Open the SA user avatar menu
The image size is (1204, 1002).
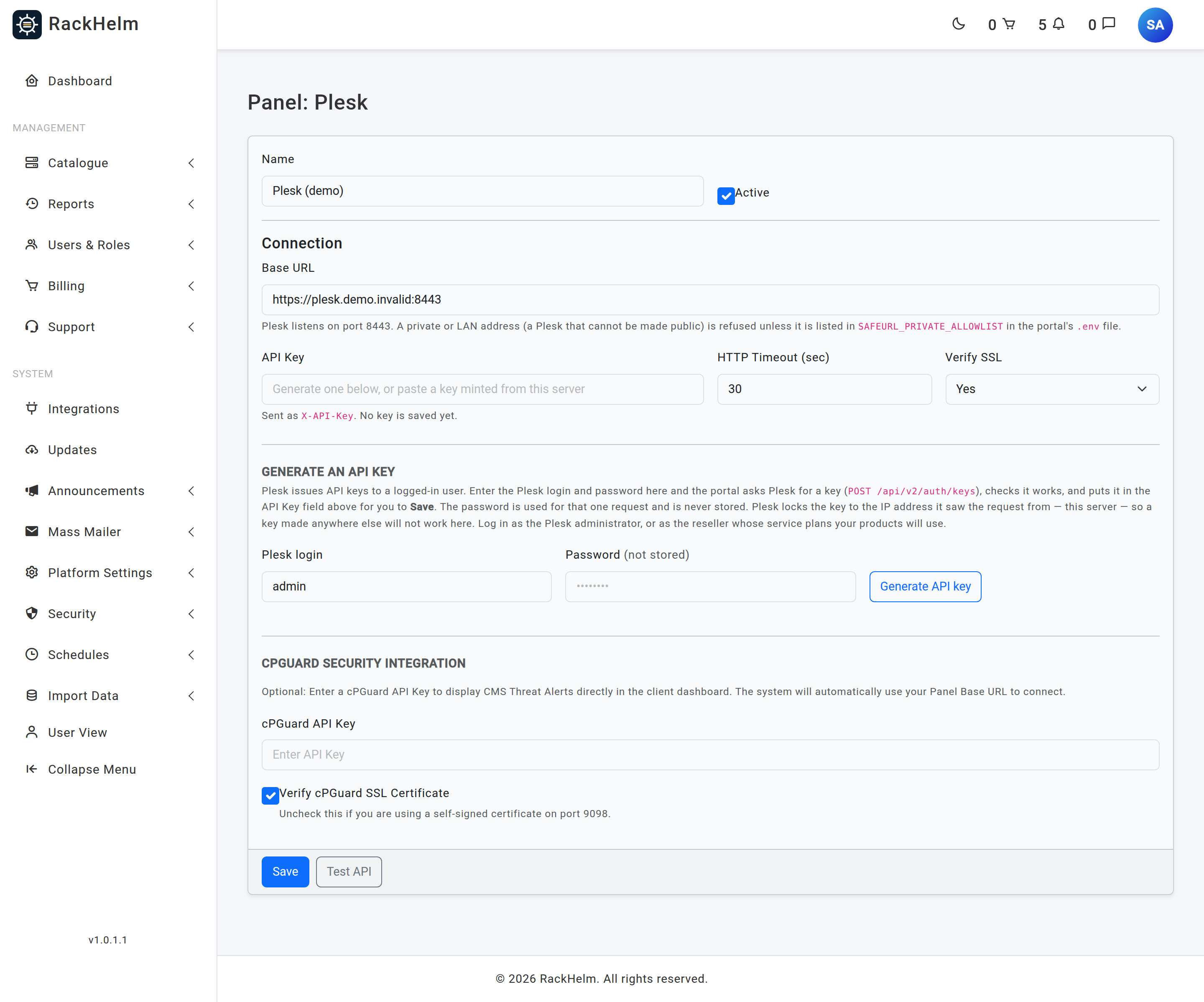[x=1155, y=25]
